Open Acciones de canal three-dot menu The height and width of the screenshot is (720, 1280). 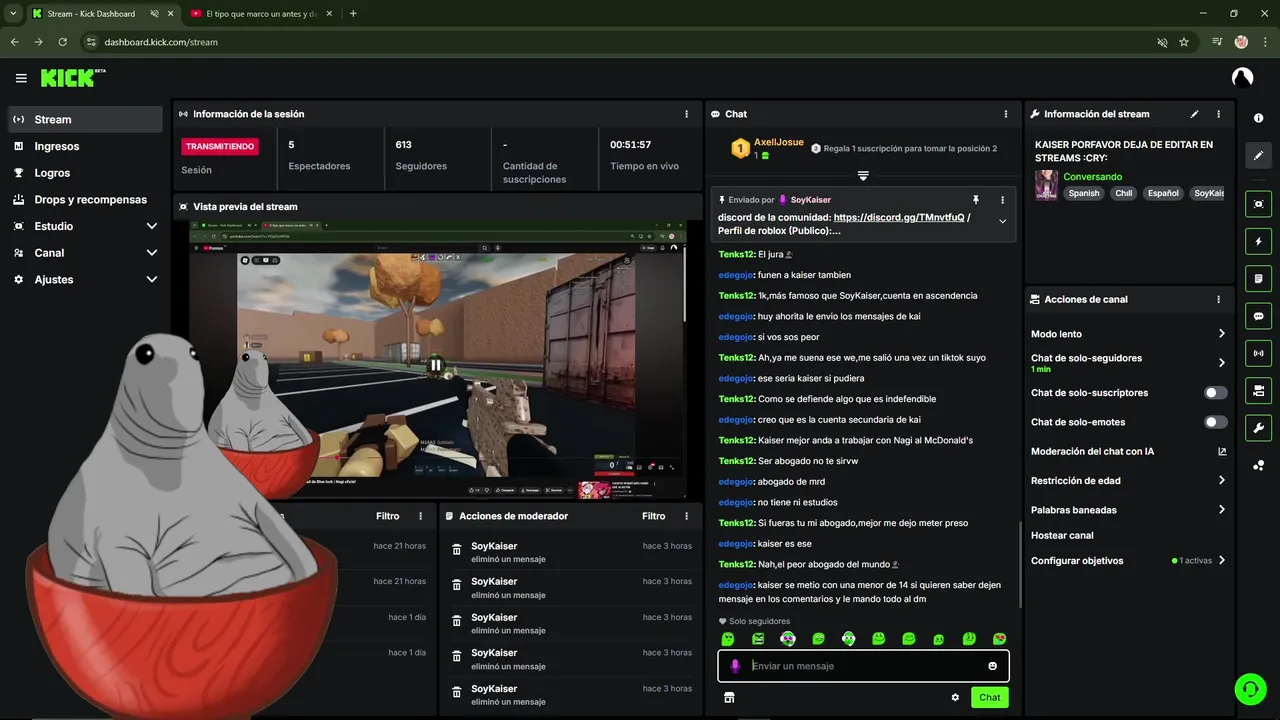[x=1218, y=299]
